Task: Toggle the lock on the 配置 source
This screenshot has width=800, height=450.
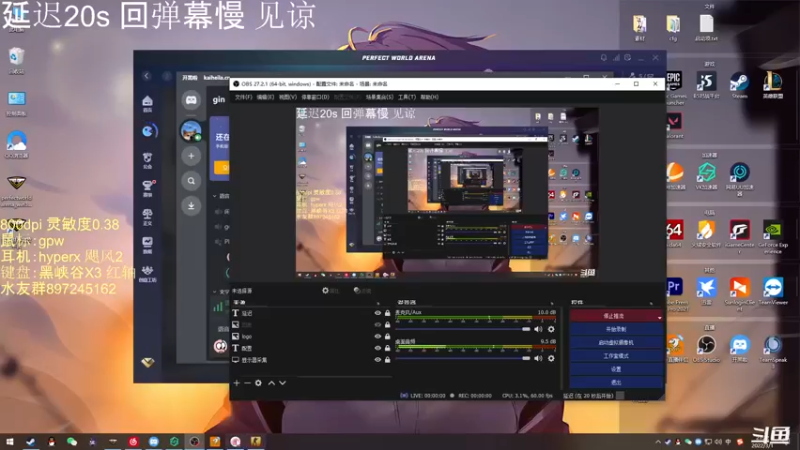Action: [x=387, y=348]
